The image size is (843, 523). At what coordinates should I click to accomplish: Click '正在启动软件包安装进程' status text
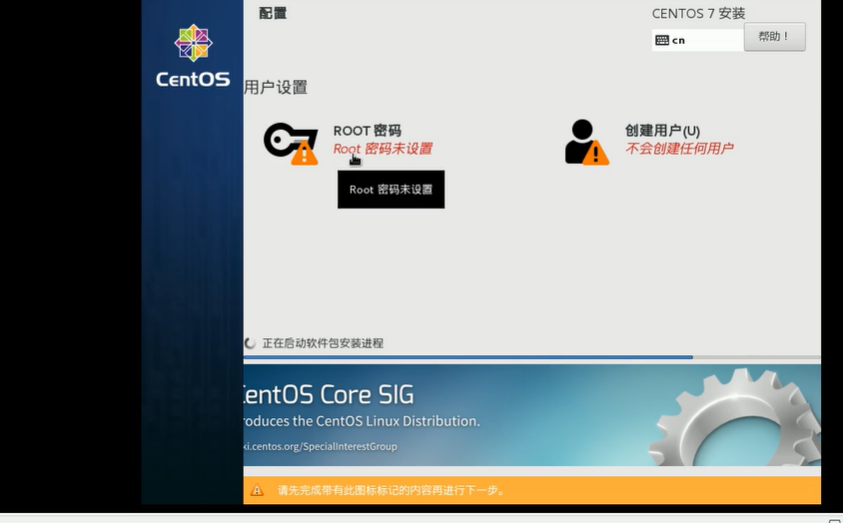tap(323, 343)
